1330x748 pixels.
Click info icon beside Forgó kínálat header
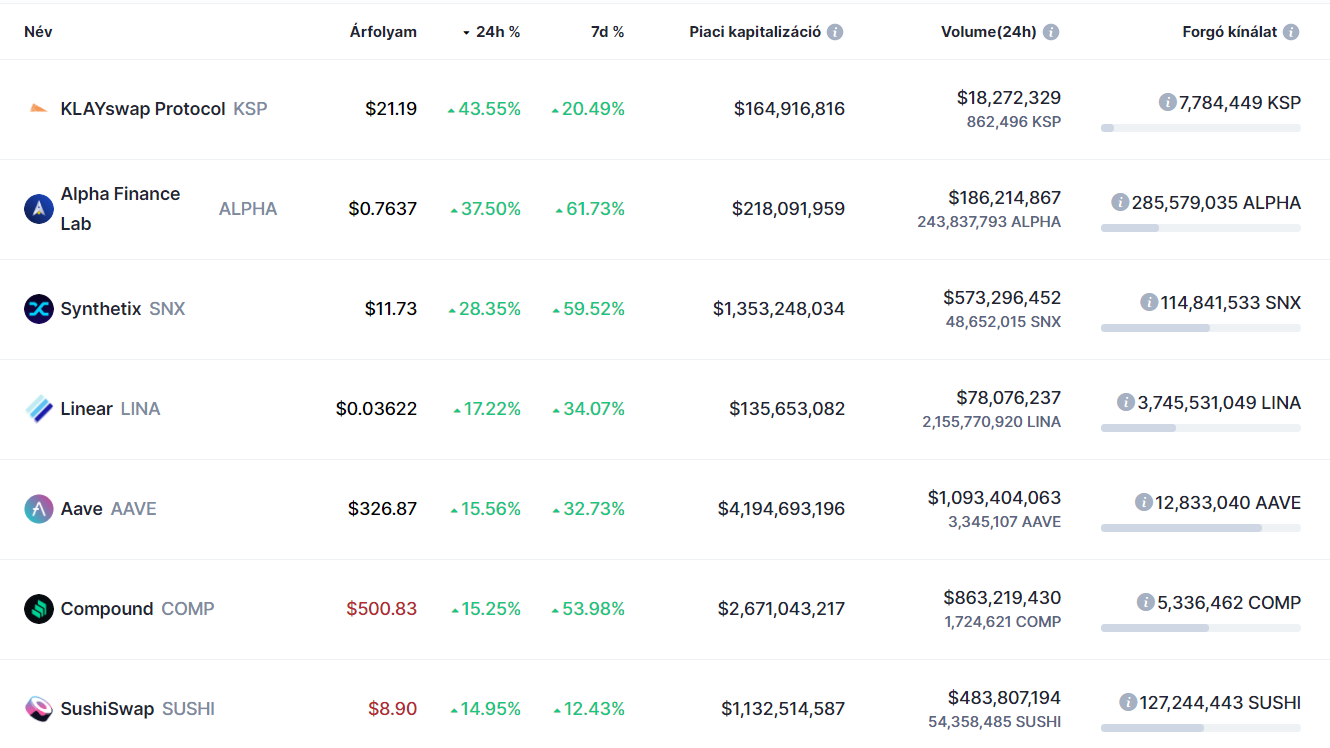pos(1291,32)
